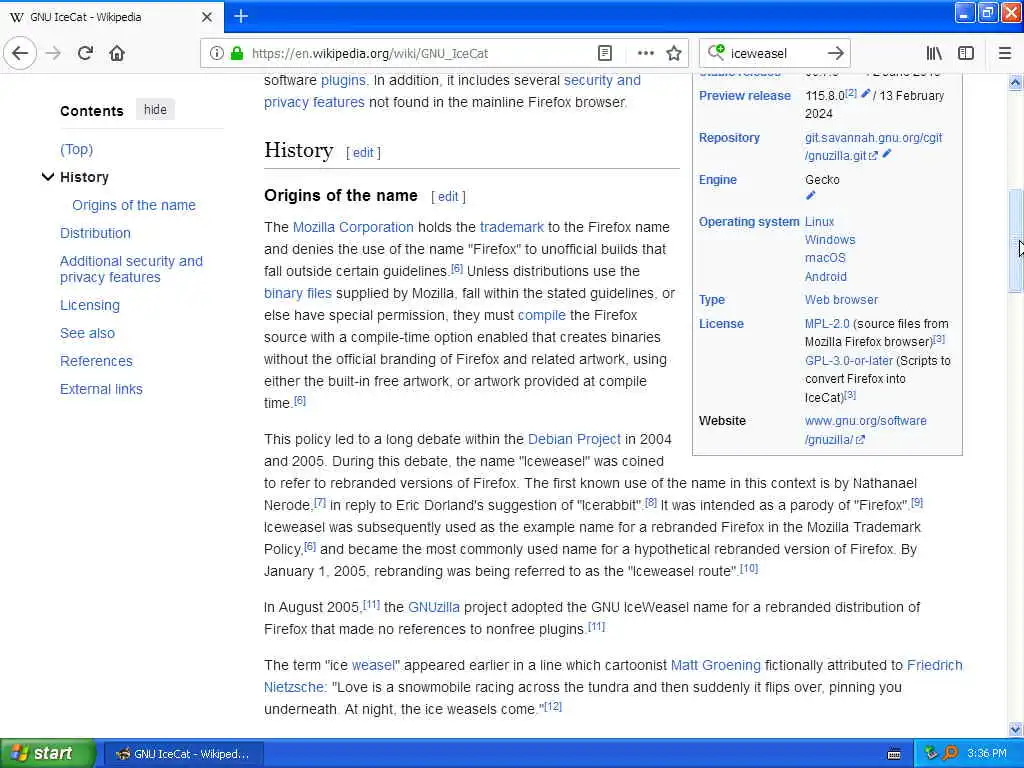This screenshot has width=1024, height=768.
Task: Click edit link next to Origins of the name
Action: coord(448,197)
